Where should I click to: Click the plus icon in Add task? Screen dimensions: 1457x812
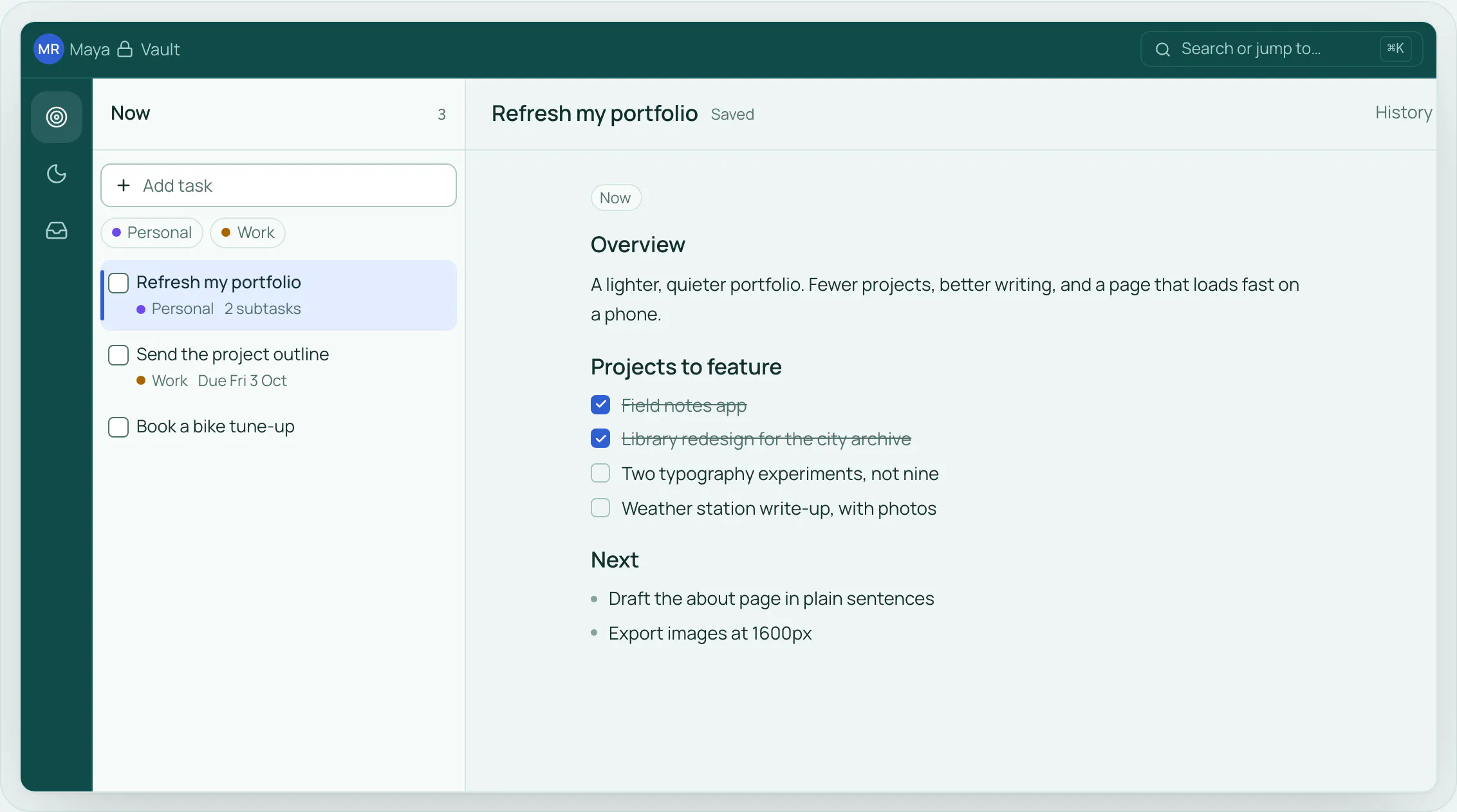pos(124,185)
